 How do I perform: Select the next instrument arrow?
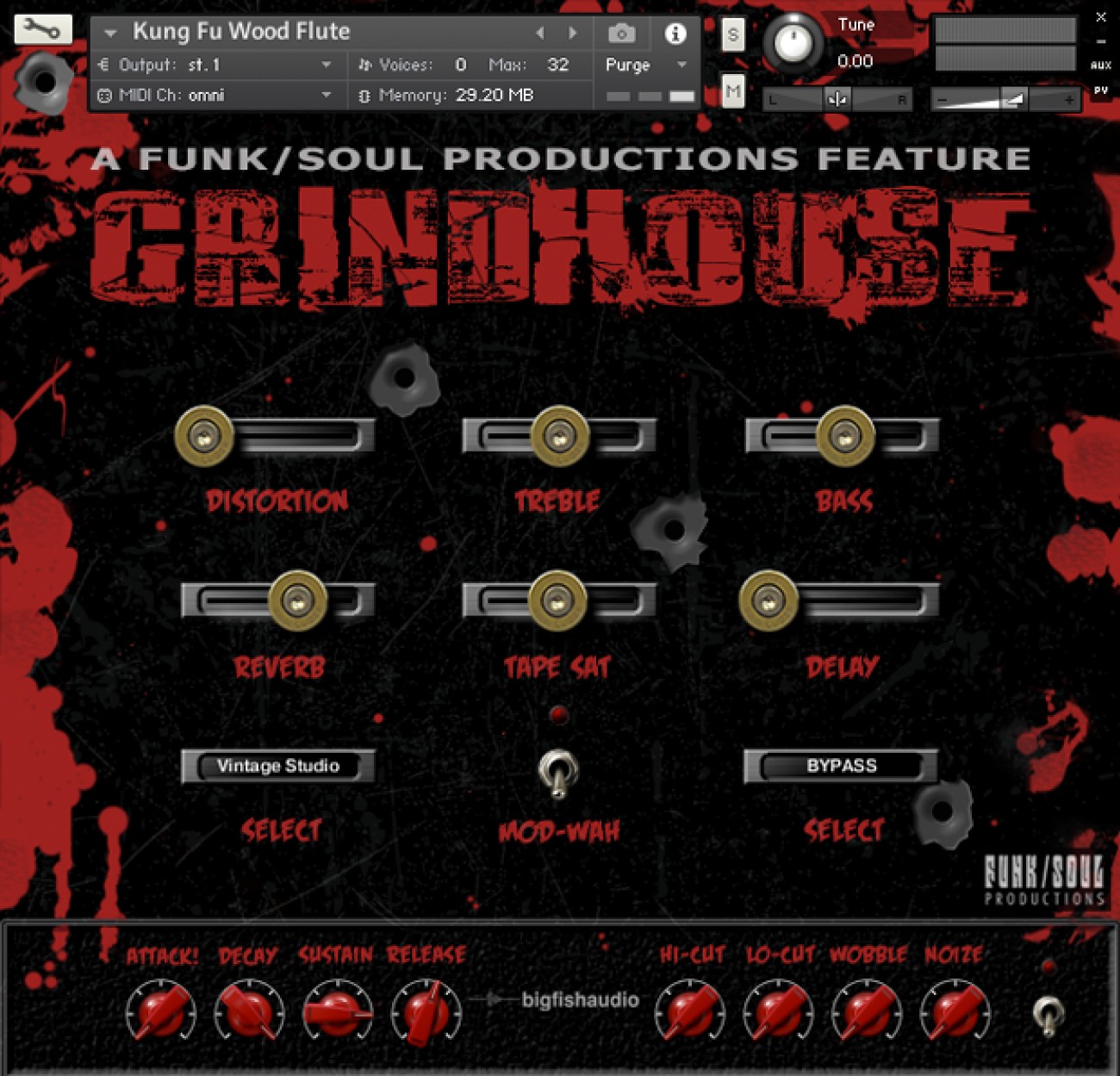(x=572, y=33)
